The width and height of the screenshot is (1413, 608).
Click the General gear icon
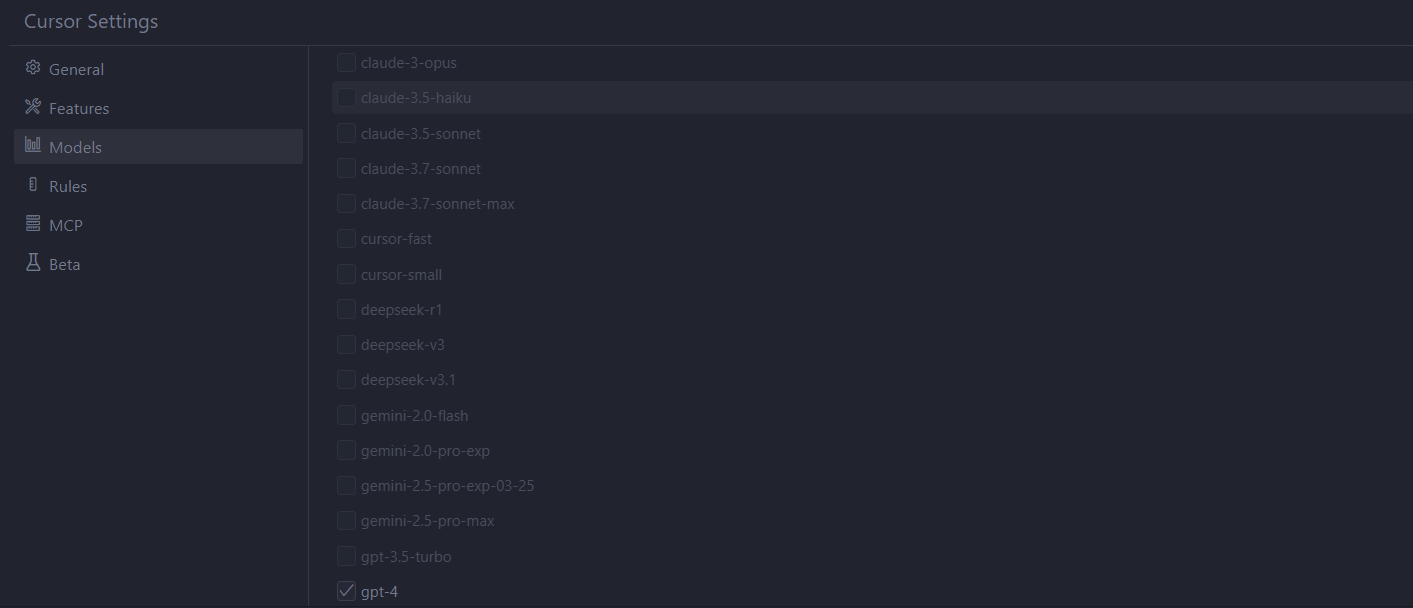tap(33, 68)
